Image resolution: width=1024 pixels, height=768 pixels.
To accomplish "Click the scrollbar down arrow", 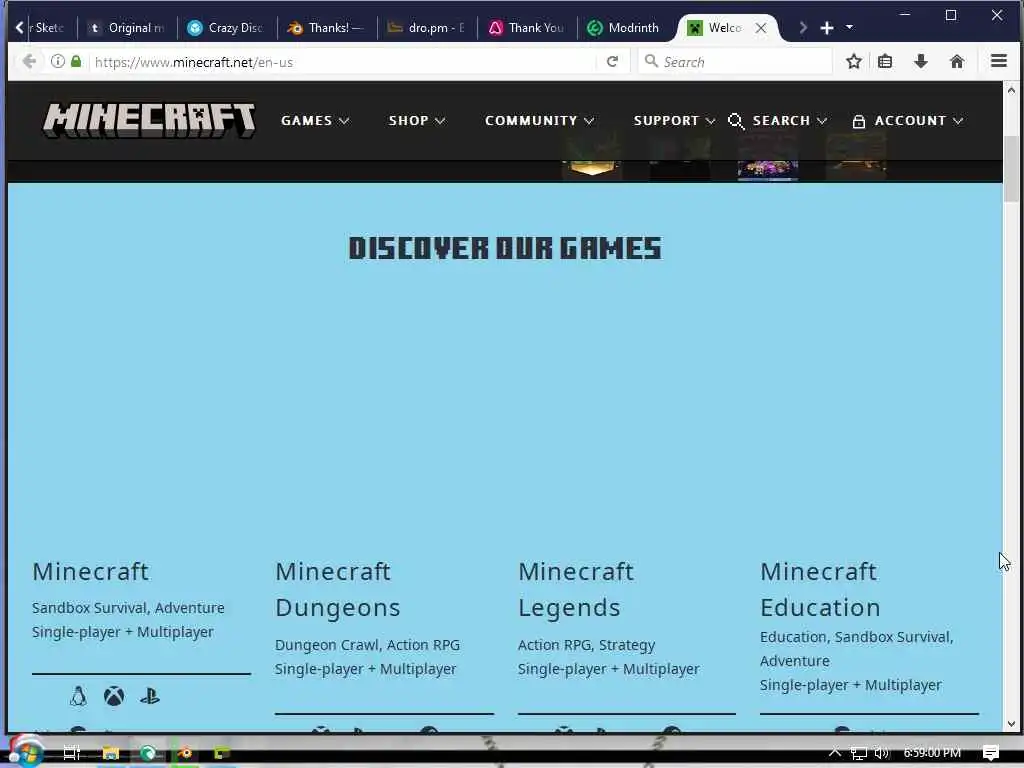I will point(1011,724).
